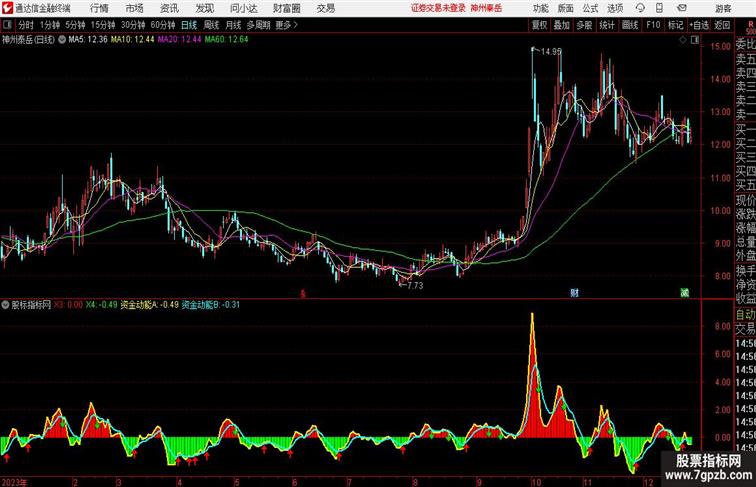
Task: Click the MA20: 12.44 value
Action: [x=179, y=40]
